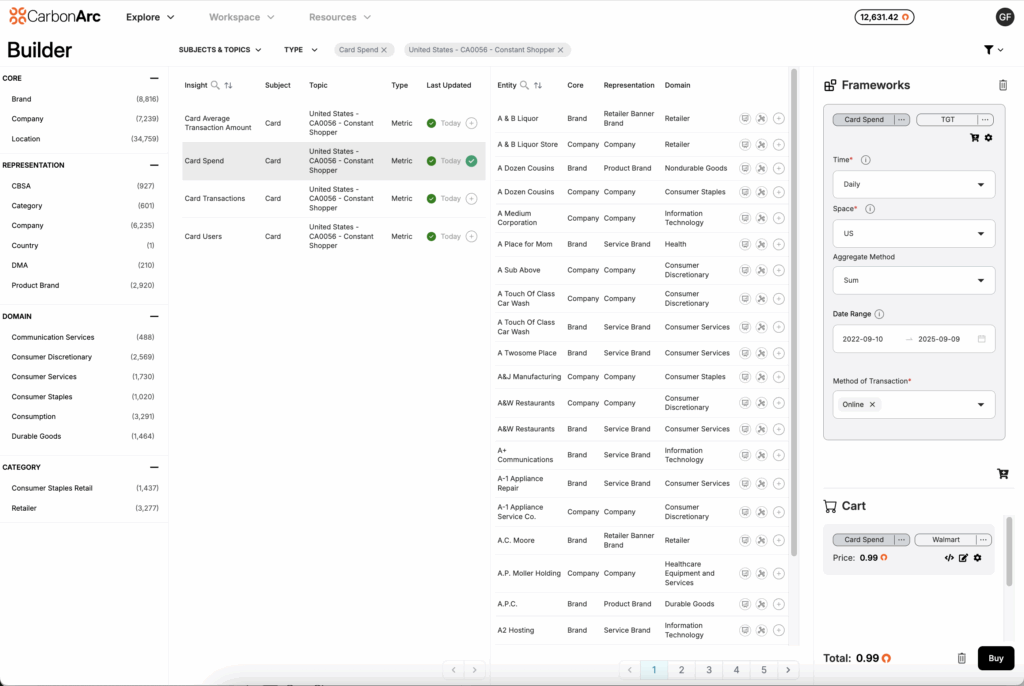Click the start date 2022-09-10 field

point(863,339)
